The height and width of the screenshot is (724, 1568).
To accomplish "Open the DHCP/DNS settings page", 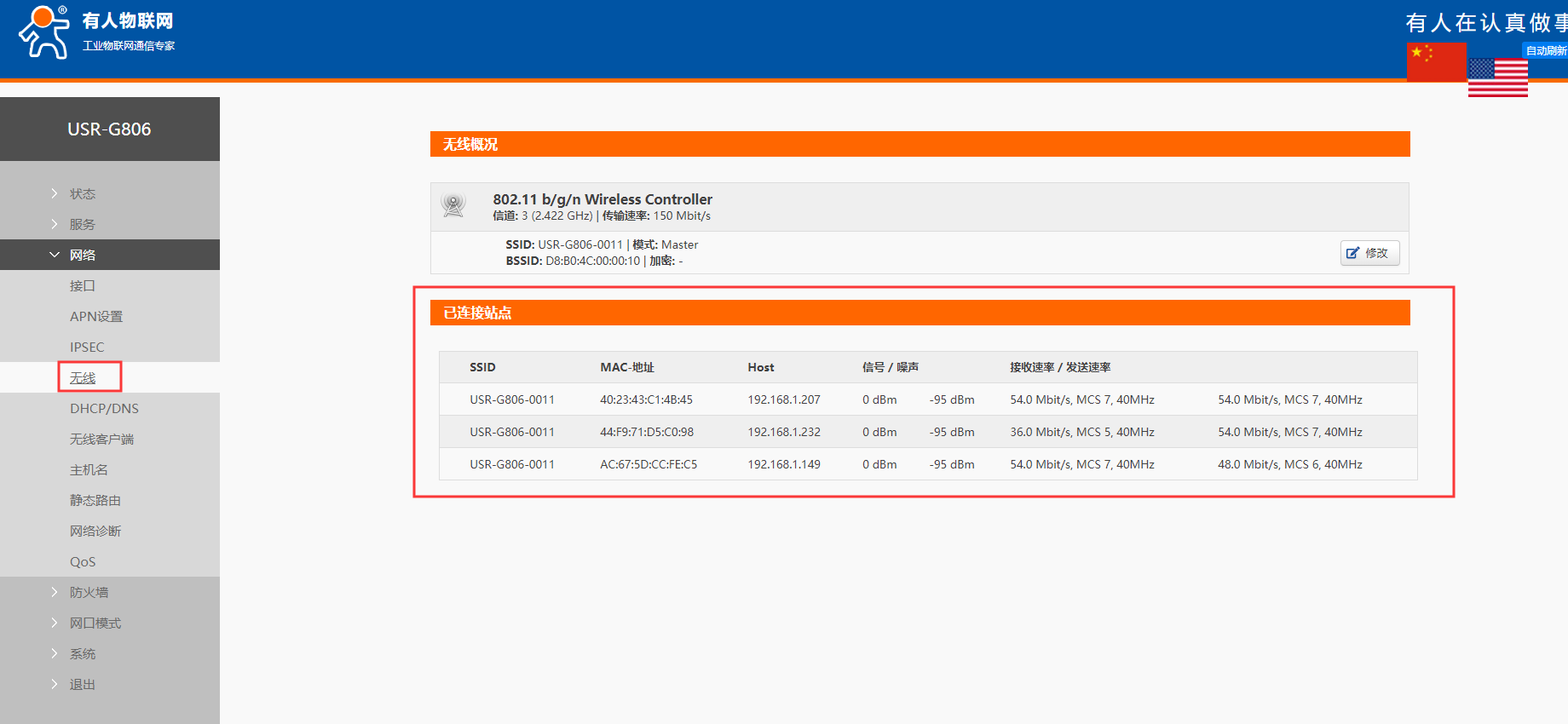I will 104,408.
